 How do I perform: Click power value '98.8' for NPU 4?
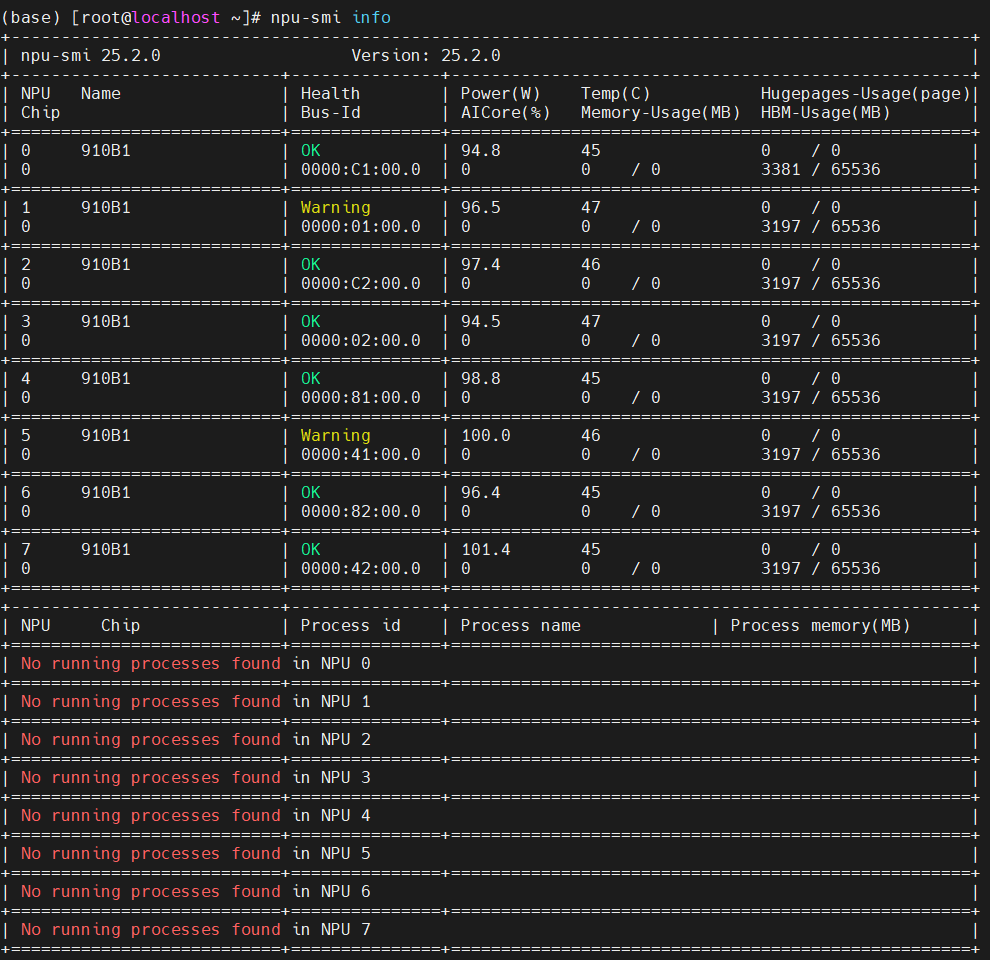pos(480,378)
